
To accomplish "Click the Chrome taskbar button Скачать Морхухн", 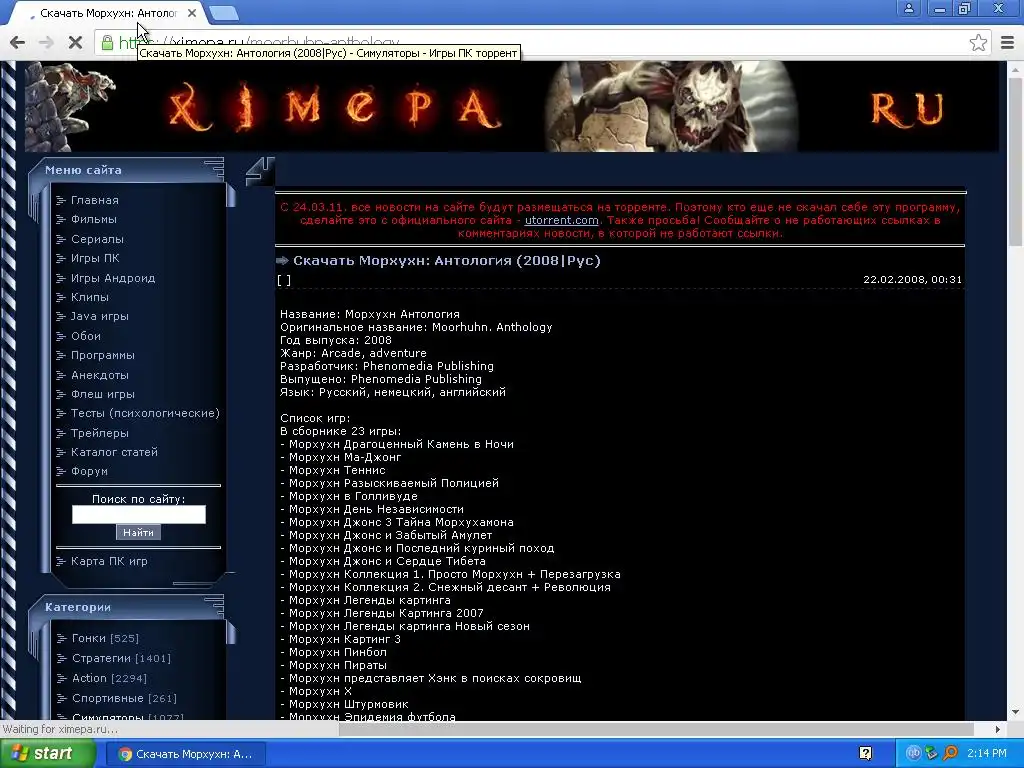I will (185, 754).
